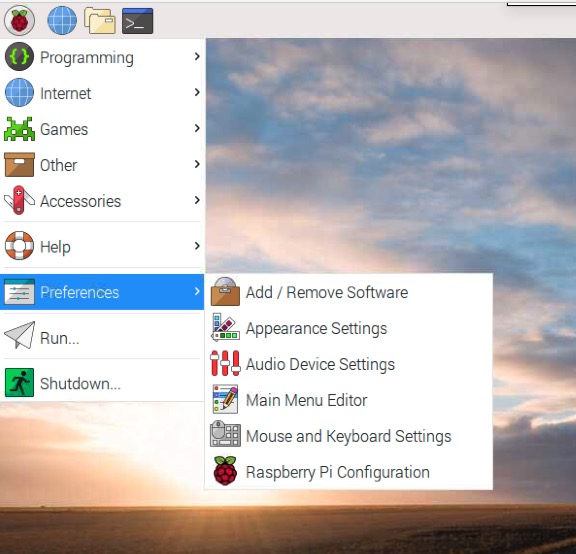This screenshot has width=576, height=554.
Task: Choose Run... from the main menu
Action: click(x=102, y=337)
